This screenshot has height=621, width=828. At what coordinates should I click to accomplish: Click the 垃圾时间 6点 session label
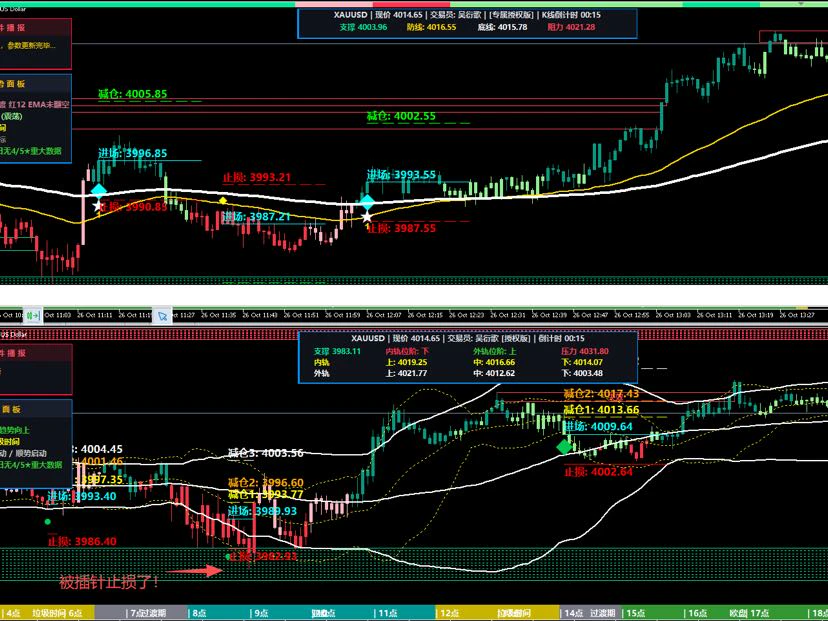tap(57, 613)
